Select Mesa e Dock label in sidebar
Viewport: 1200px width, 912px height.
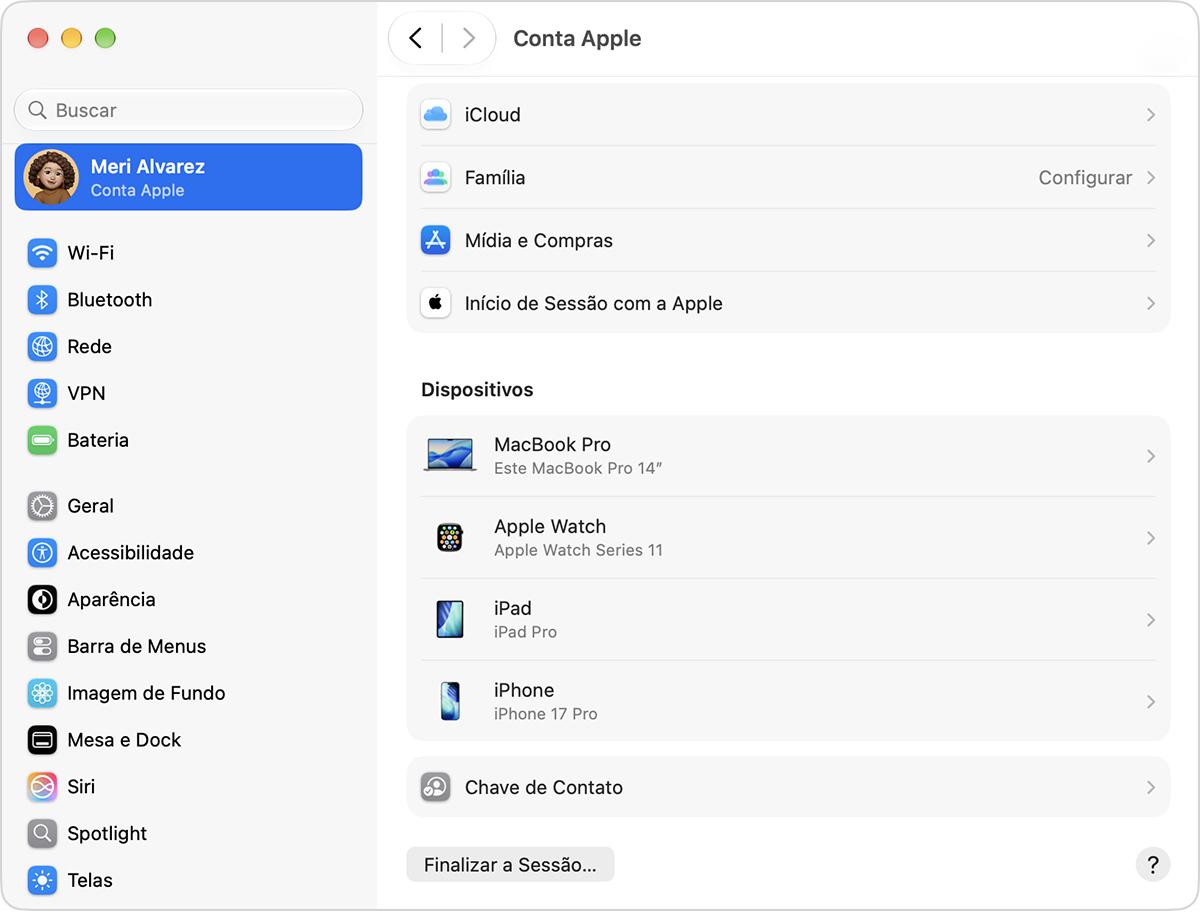(x=124, y=740)
